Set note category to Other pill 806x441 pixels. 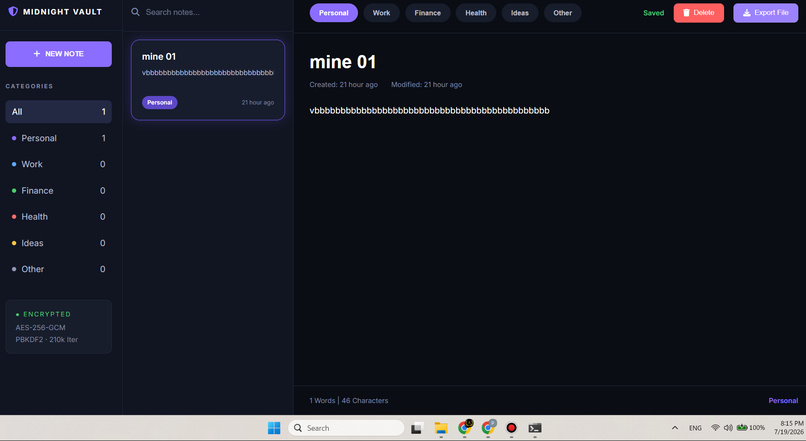[x=562, y=13]
